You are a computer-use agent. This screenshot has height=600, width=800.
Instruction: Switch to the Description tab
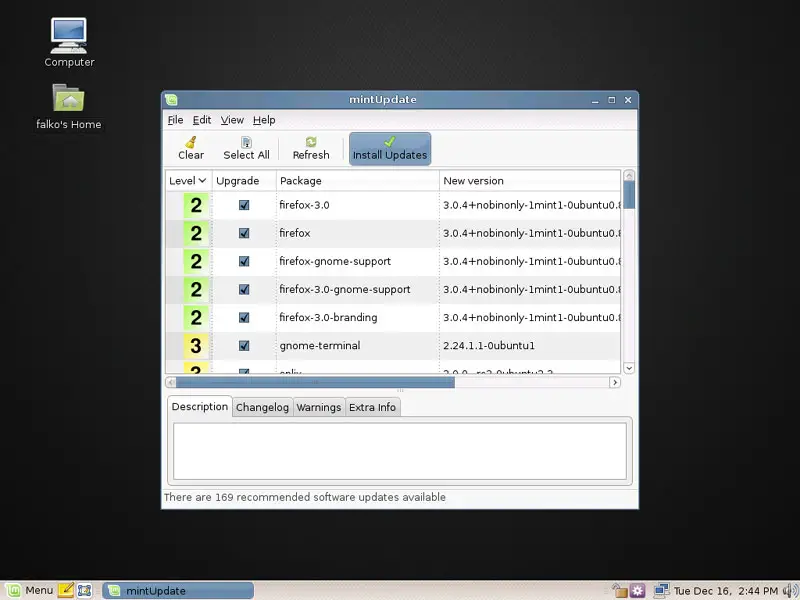point(199,407)
